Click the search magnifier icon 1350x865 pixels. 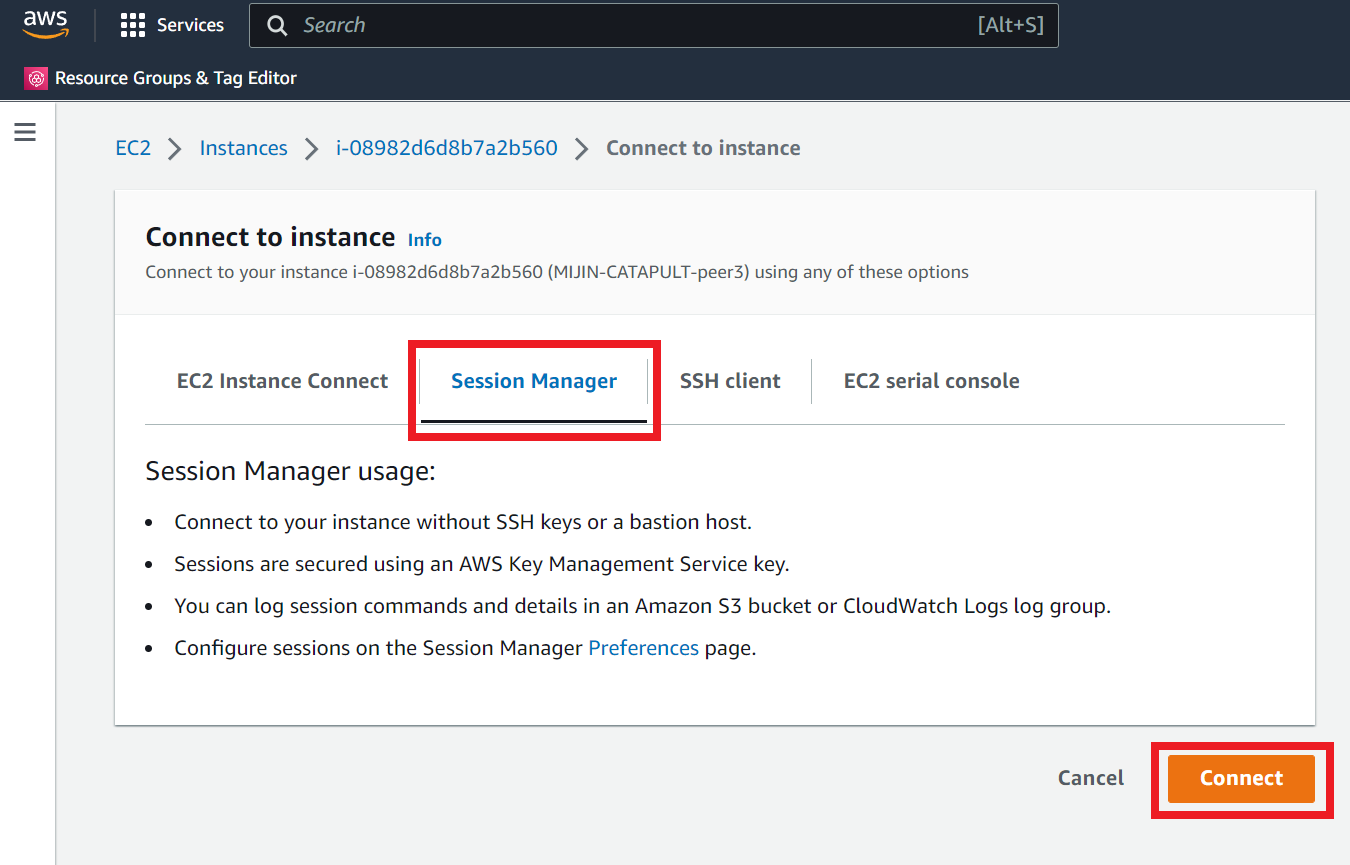277,25
